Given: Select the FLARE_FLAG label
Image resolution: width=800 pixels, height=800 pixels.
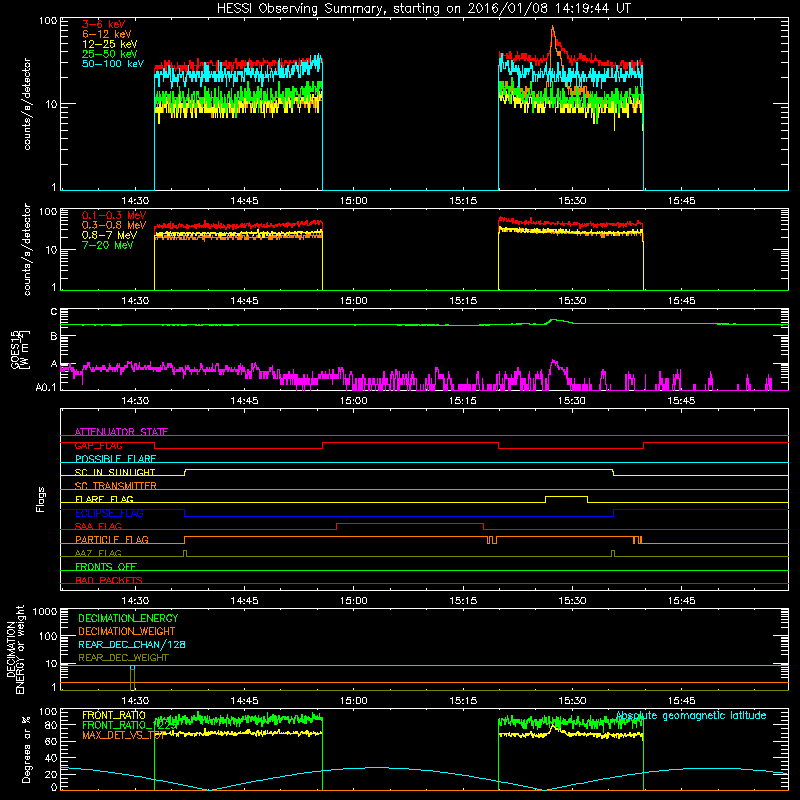Looking at the screenshot, I should point(104,499).
